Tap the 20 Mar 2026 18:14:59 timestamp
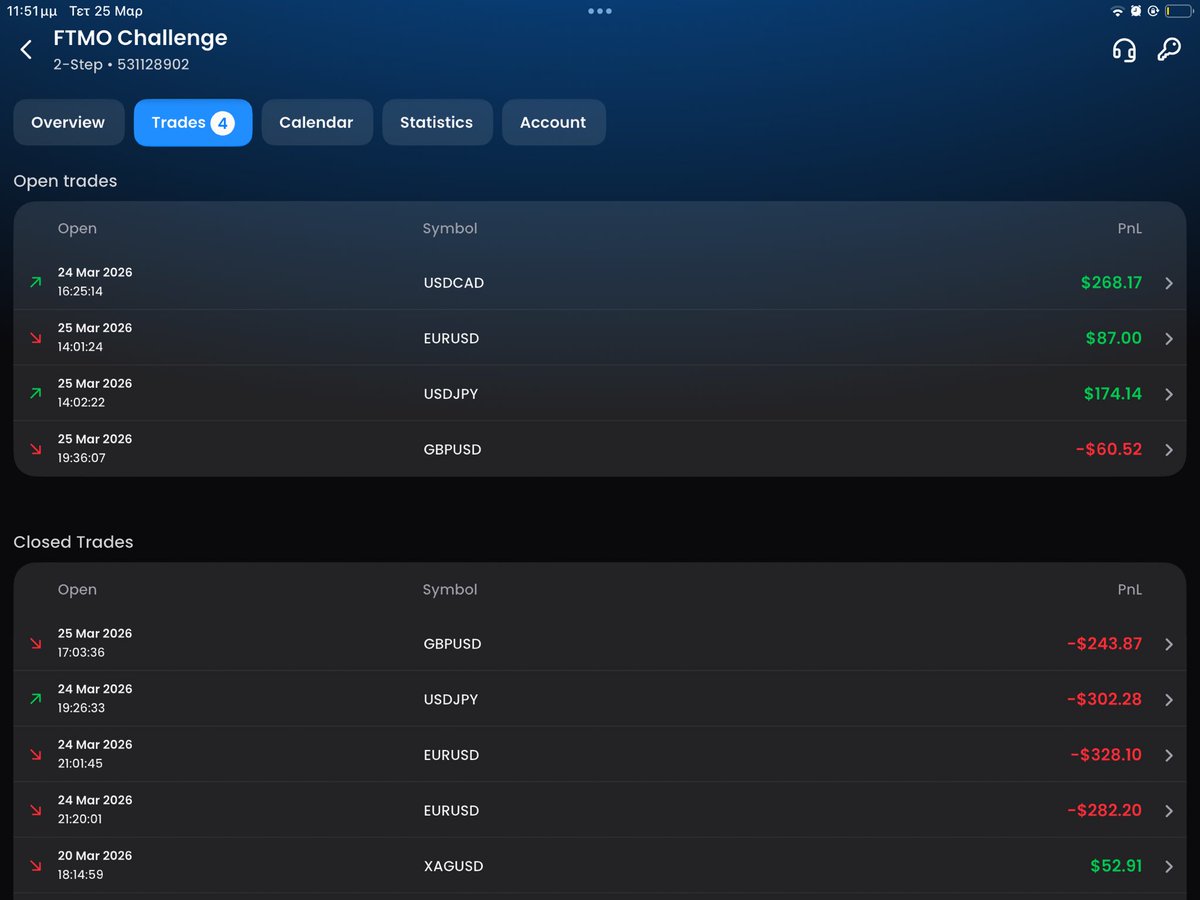 pyautogui.click(x=95, y=865)
